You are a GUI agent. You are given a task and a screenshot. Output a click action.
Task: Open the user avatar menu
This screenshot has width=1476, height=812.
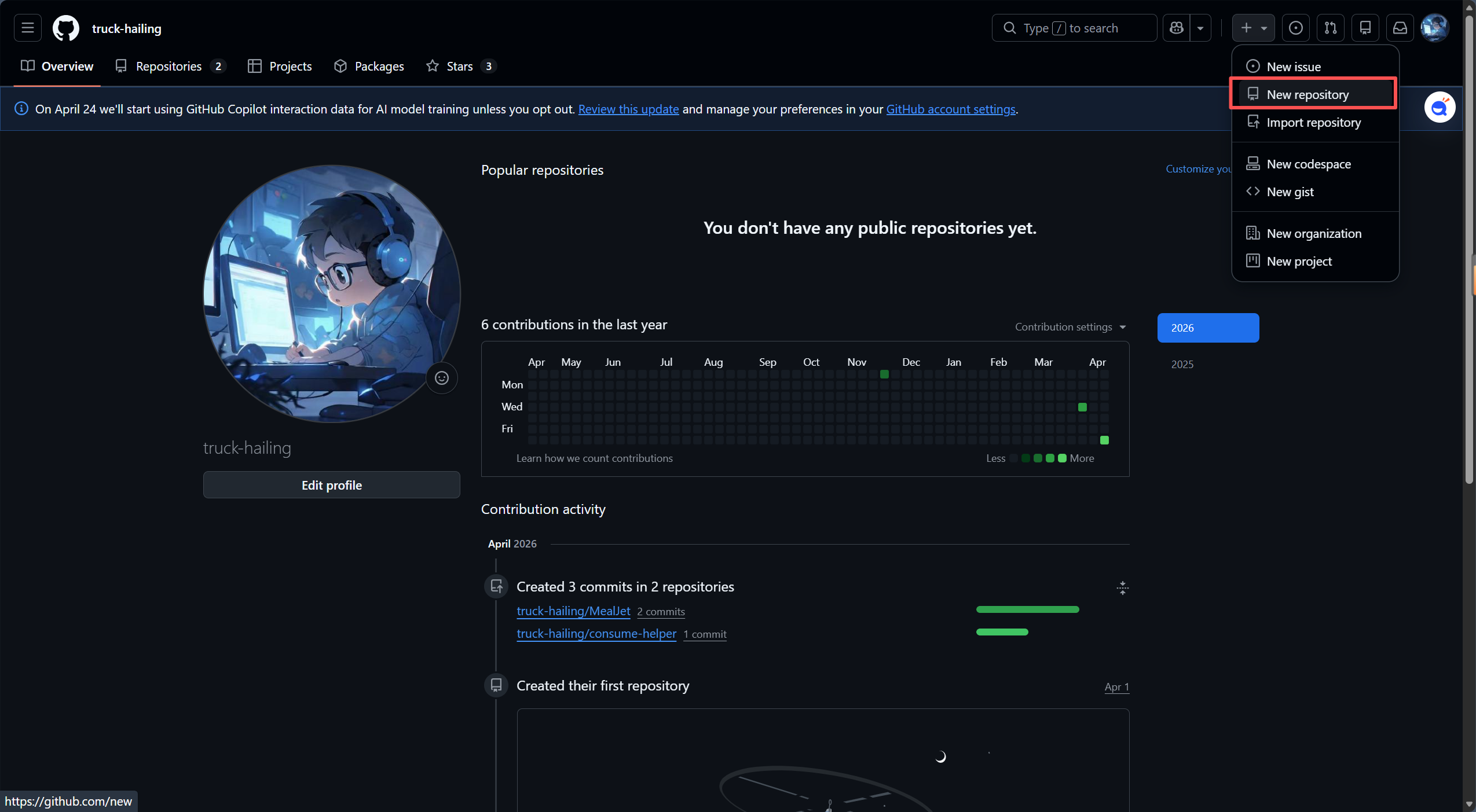(1434, 28)
